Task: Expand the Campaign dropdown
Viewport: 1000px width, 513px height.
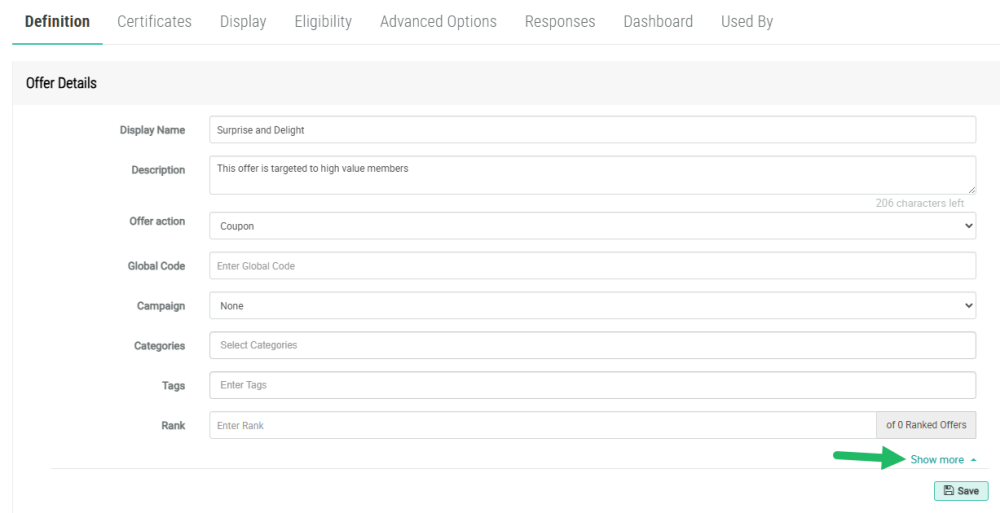Action: (592, 306)
